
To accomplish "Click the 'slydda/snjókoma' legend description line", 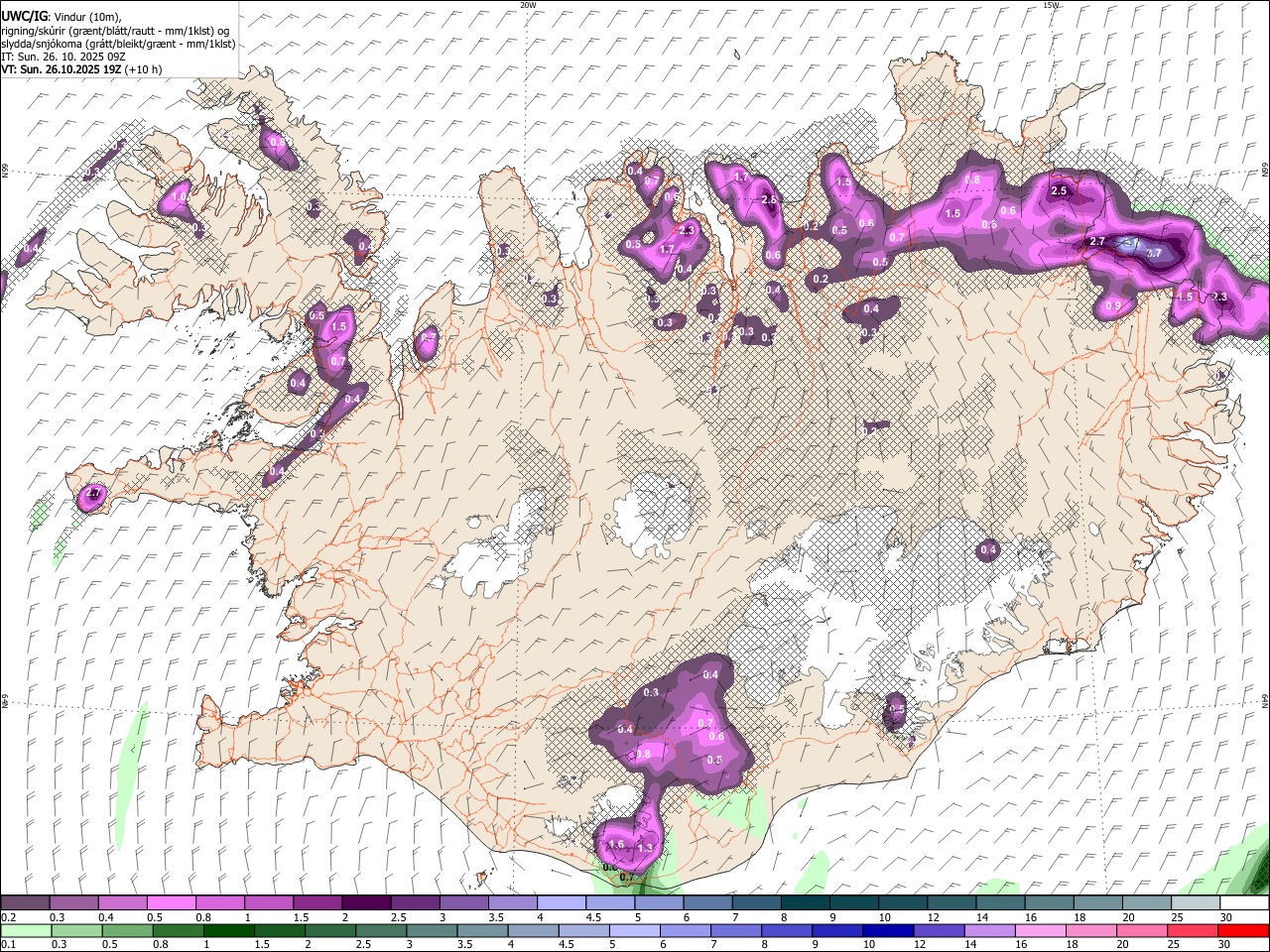I will point(118,44).
